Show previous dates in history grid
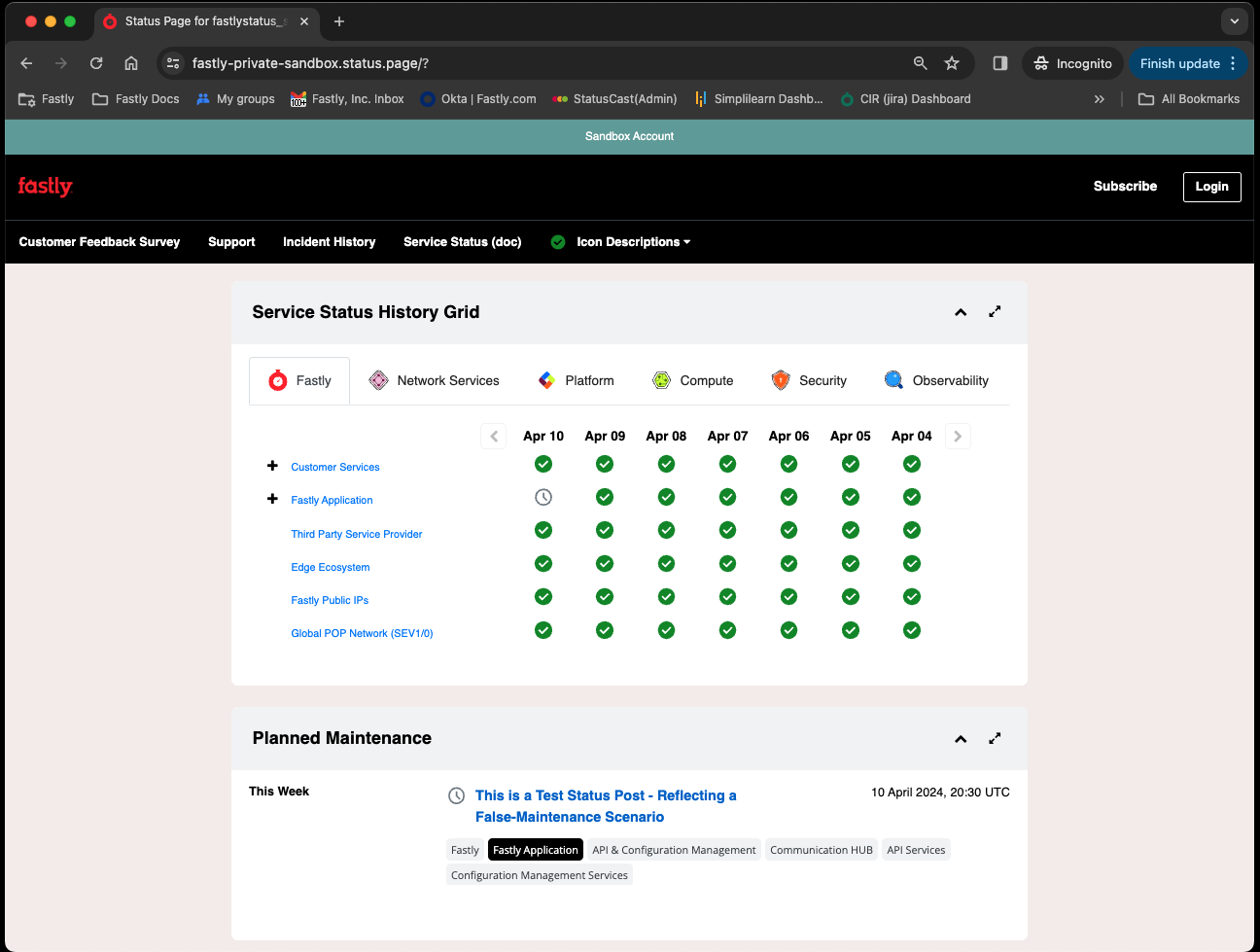 pyautogui.click(x=494, y=437)
